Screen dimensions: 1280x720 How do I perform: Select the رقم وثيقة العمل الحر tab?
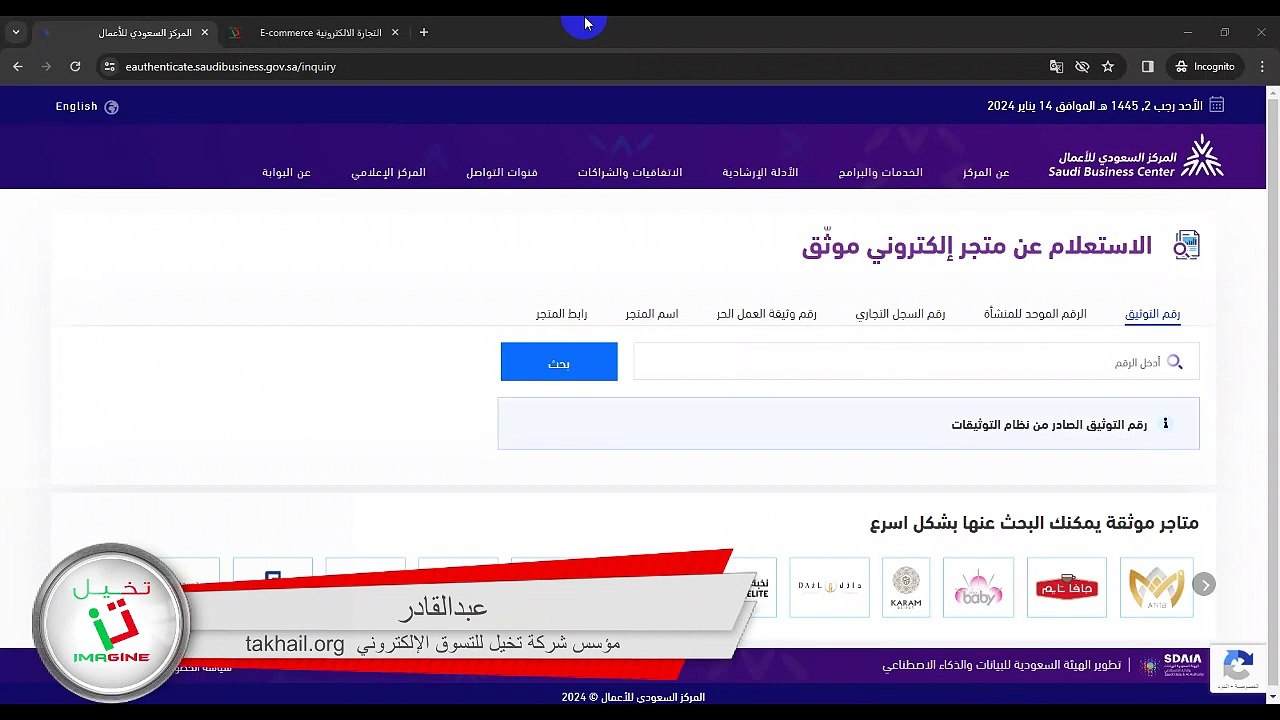coord(766,314)
